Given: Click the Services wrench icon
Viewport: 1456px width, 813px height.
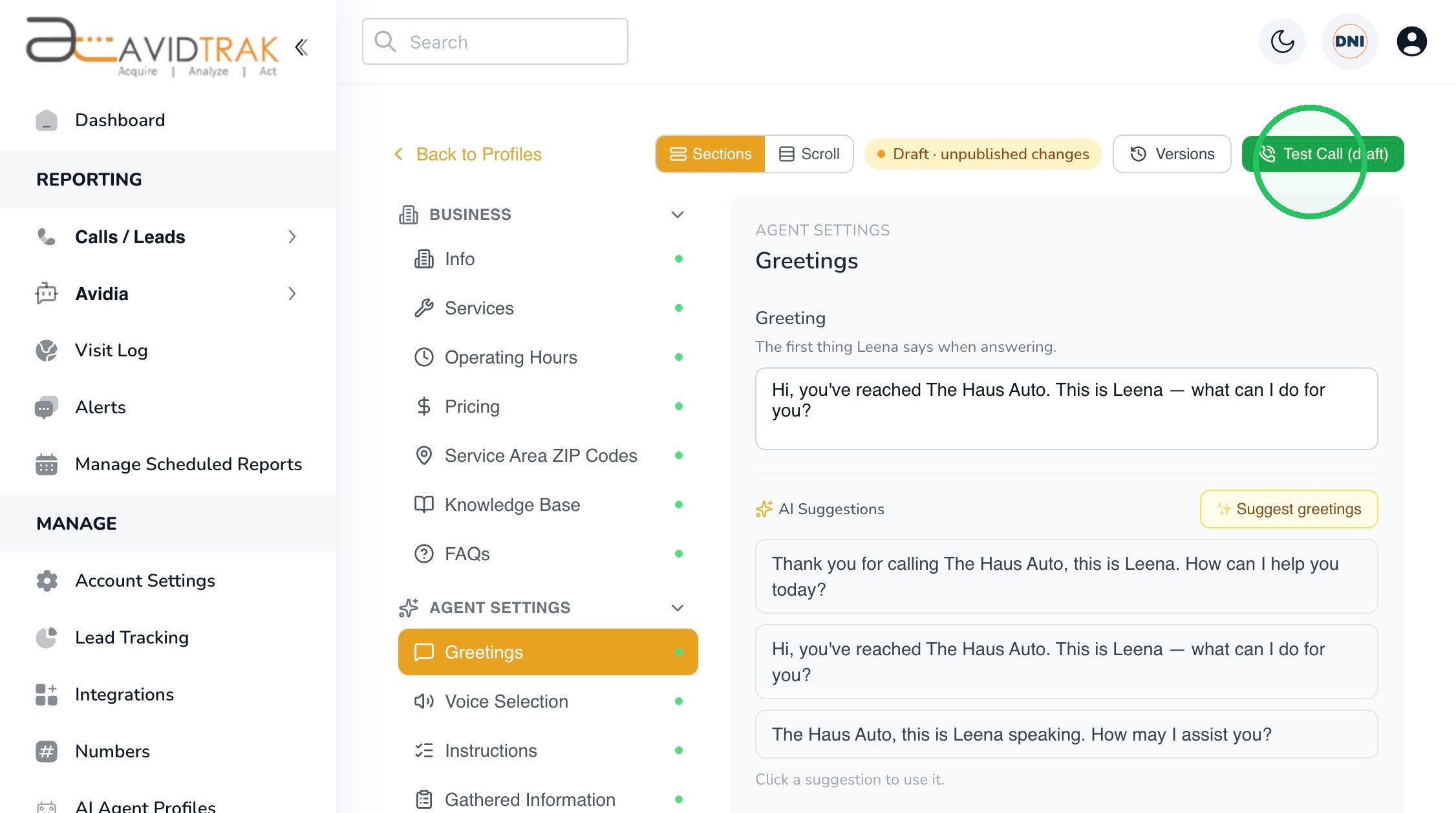Looking at the screenshot, I should (423, 308).
